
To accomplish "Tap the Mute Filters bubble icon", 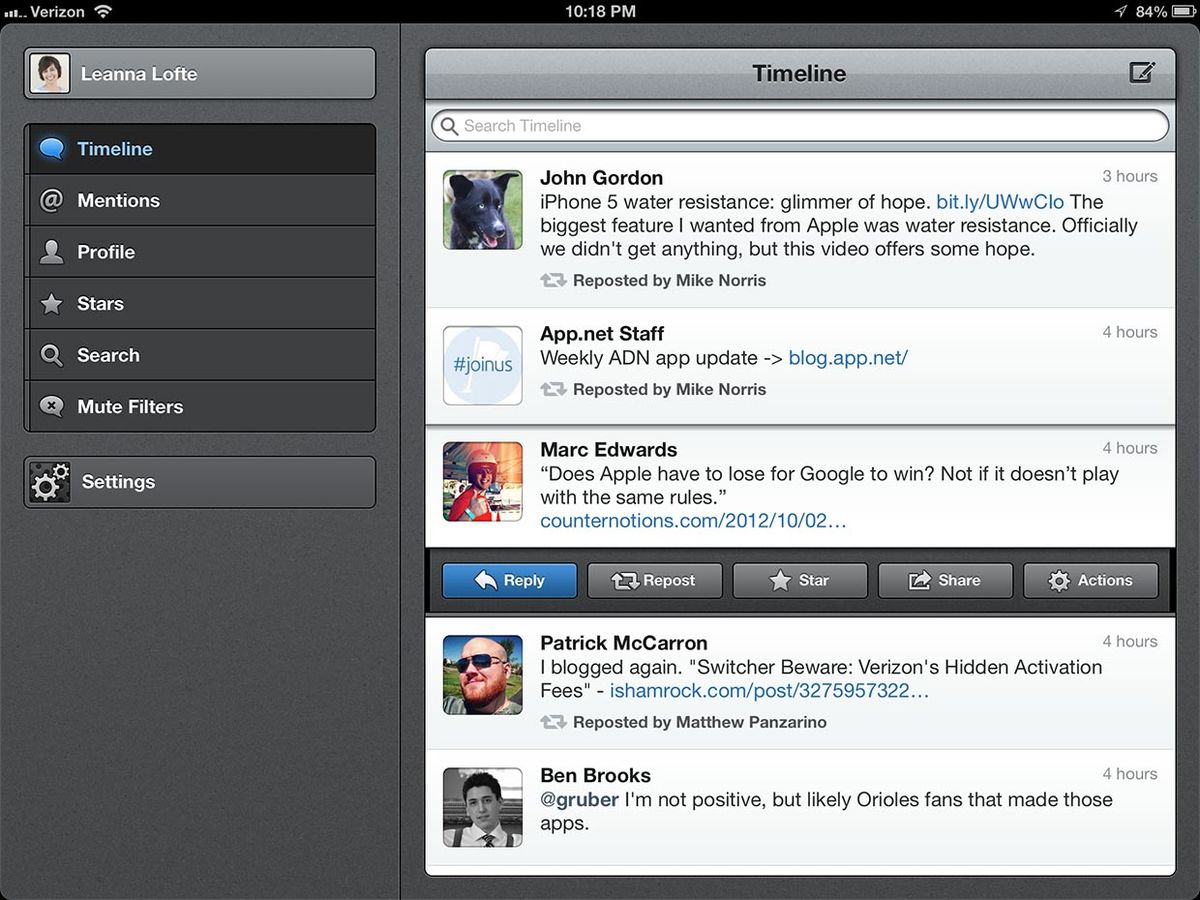I will point(51,407).
